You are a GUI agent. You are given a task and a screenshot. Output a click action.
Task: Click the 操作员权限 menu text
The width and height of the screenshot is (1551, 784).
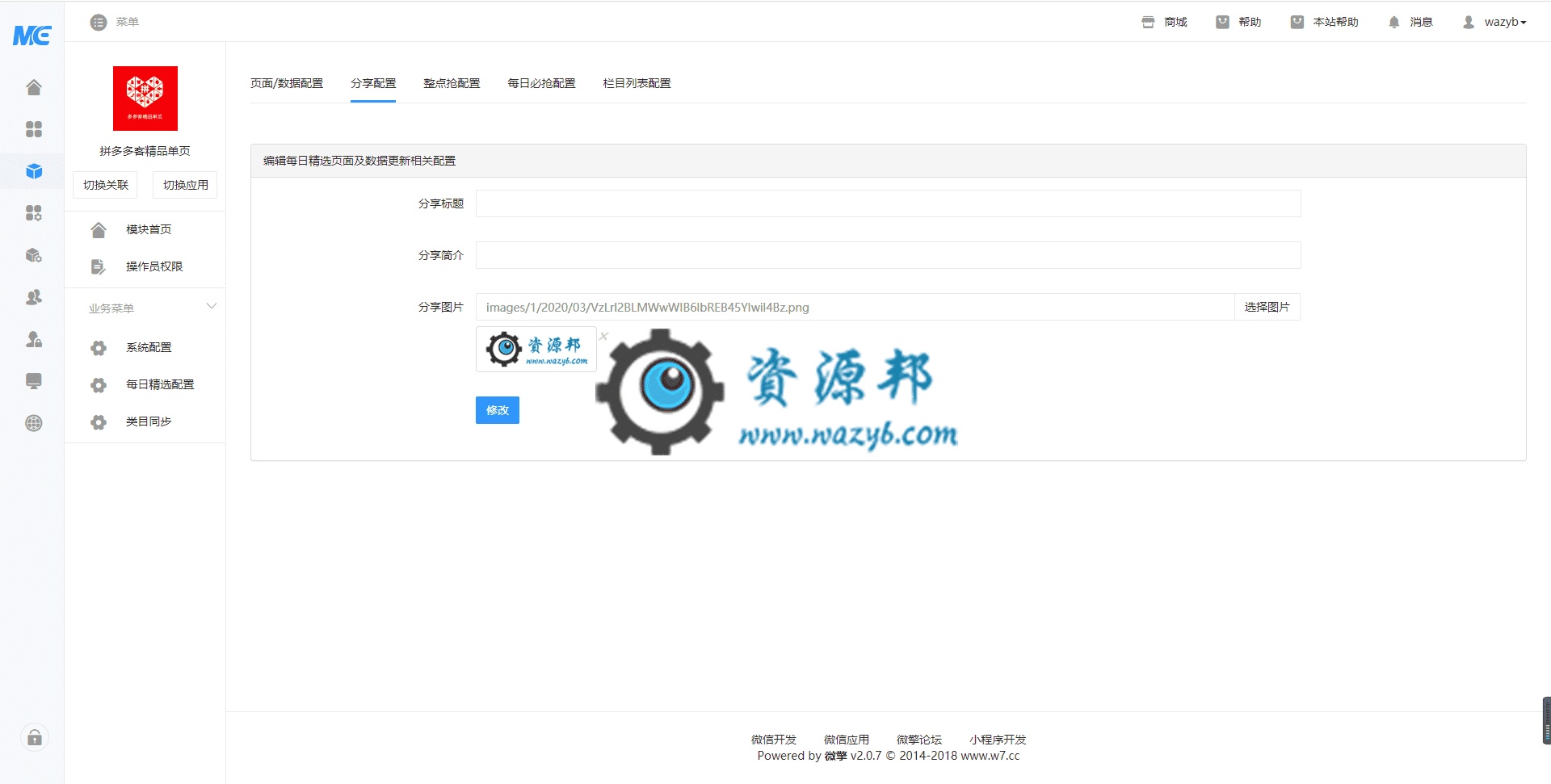coord(154,266)
